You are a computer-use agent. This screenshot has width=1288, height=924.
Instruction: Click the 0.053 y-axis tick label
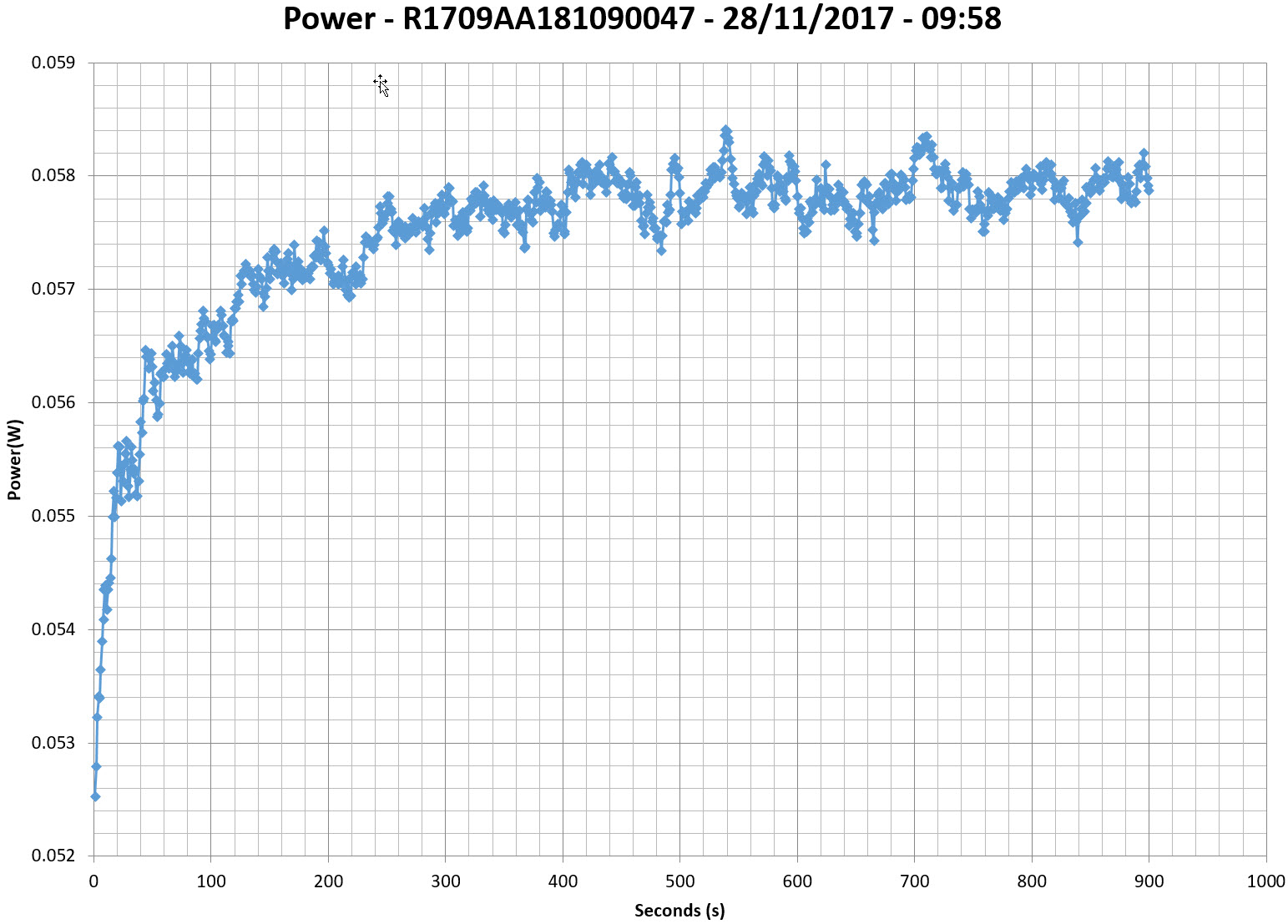tap(53, 743)
